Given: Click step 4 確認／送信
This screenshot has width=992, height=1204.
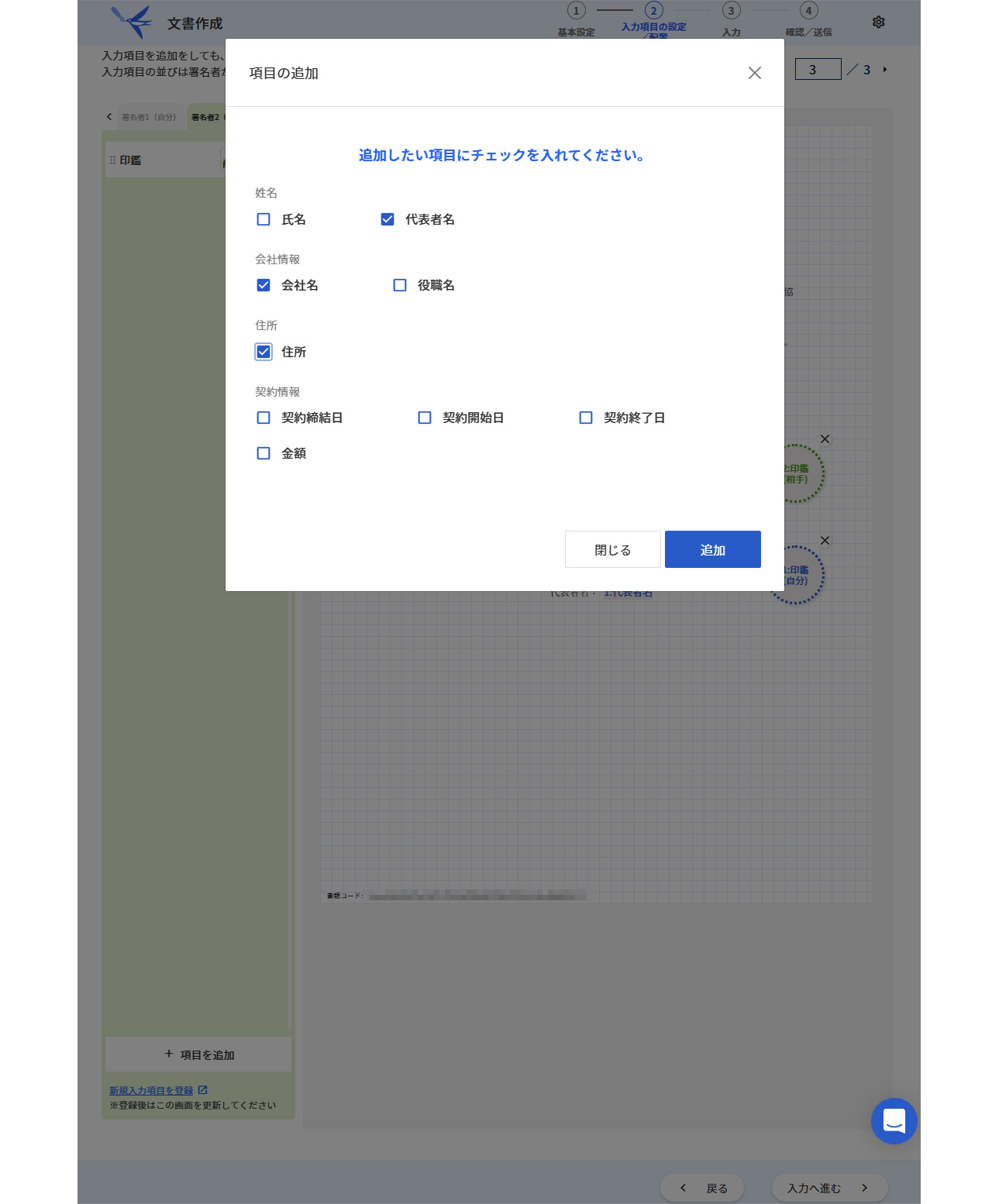Looking at the screenshot, I should pyautogui.click(x=808, y=20).
